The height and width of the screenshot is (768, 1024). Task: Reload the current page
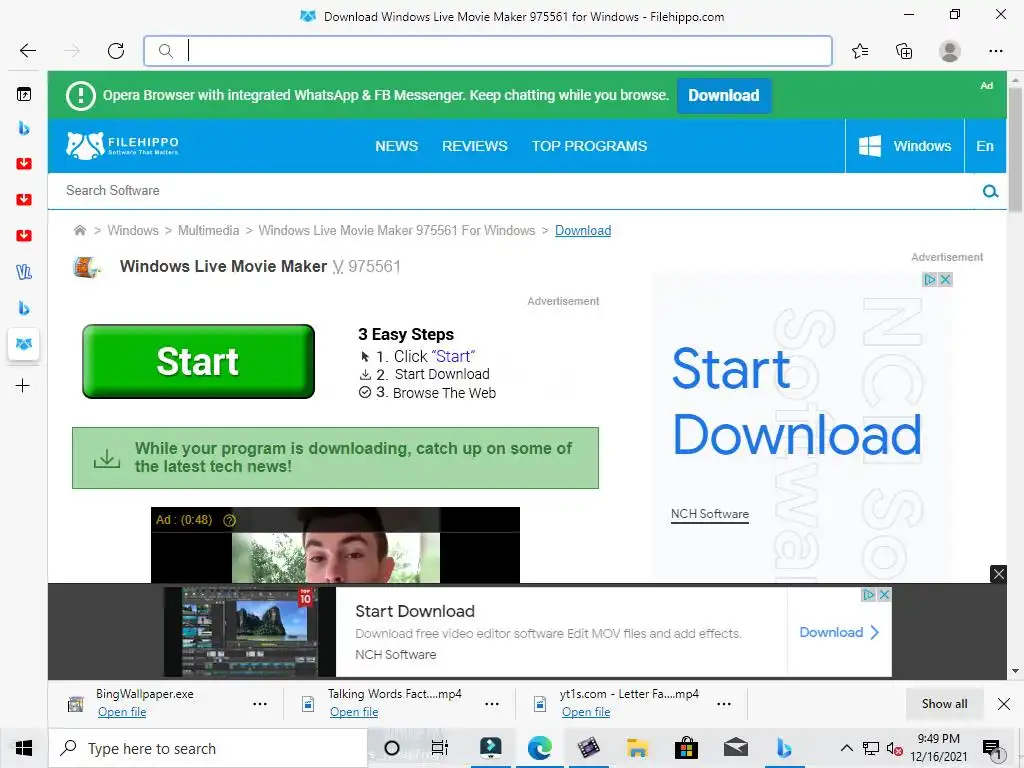pos(116,50)
